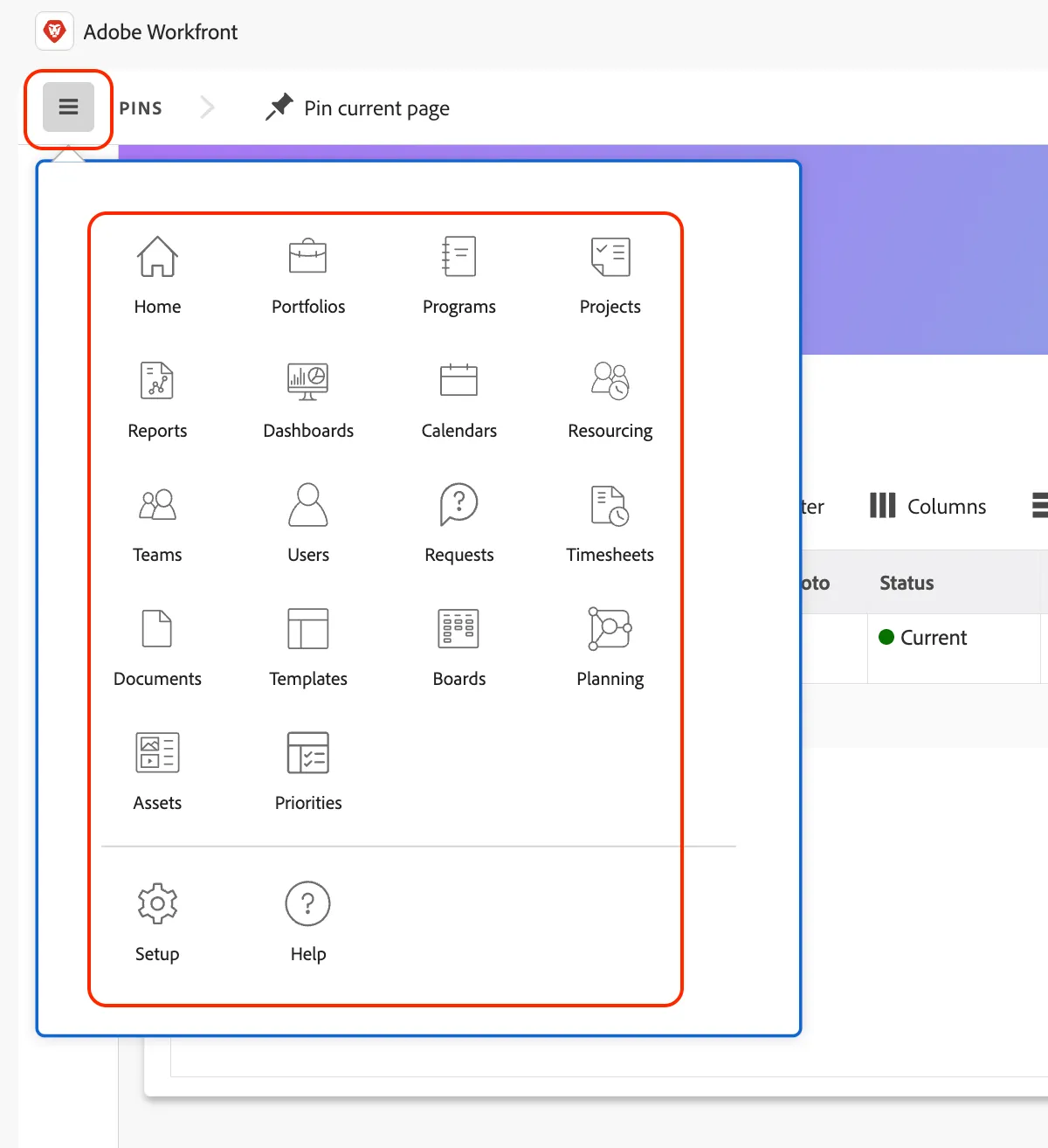Screen dimensions: 1048x1148
Task: Open the Programs area
Action: (459, 275)
